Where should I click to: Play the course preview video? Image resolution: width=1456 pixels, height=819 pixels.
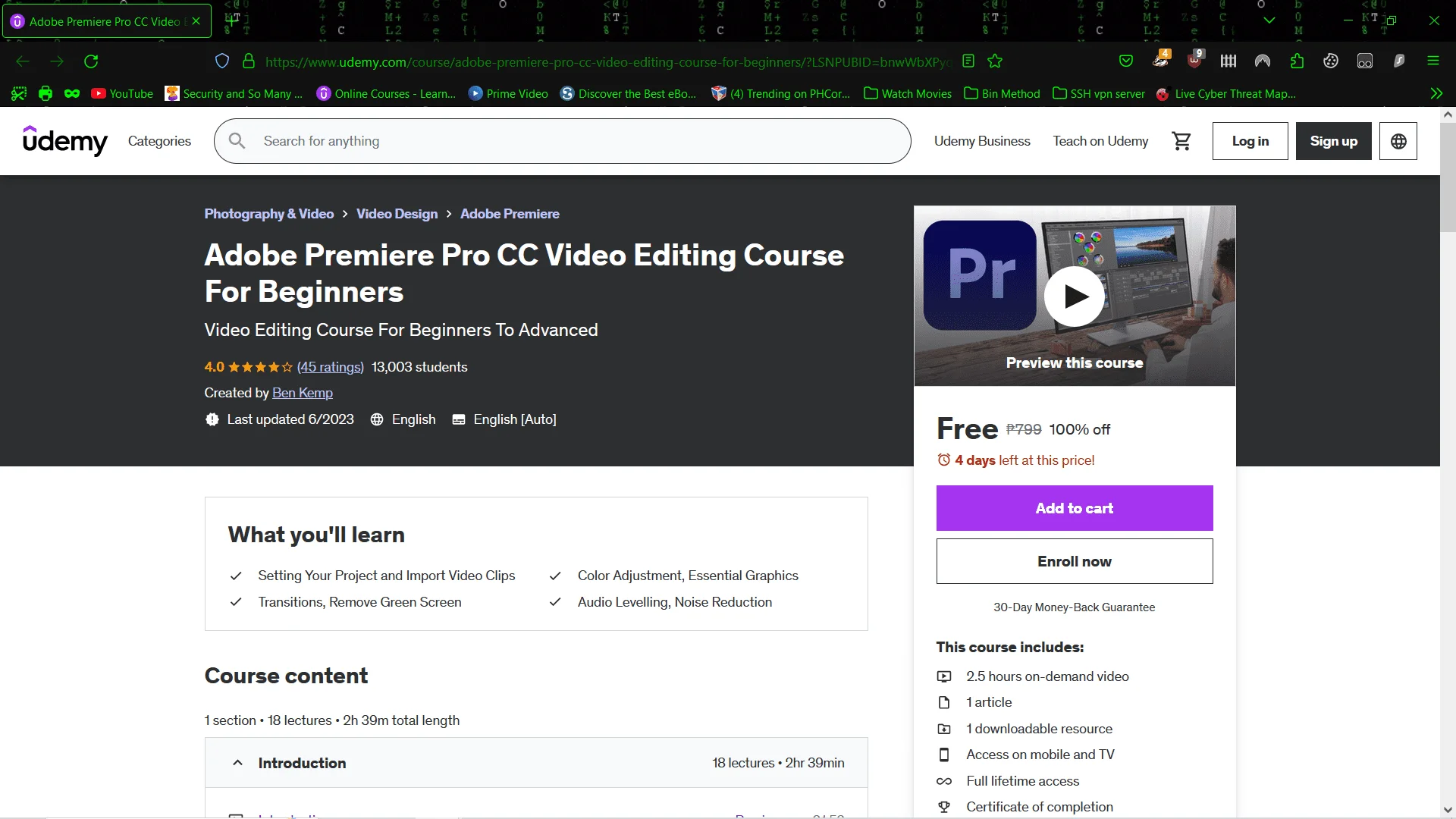pos(1075,297)
